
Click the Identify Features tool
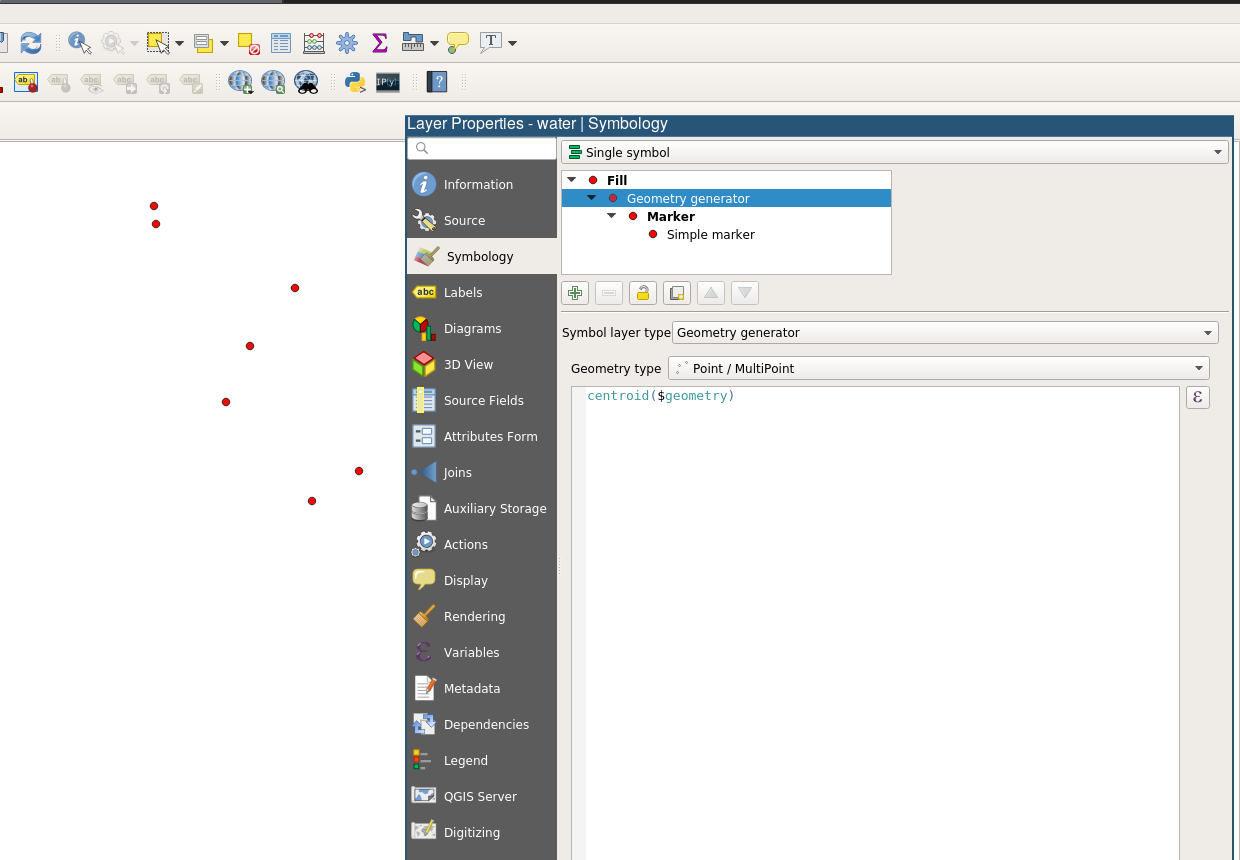[80, 43]
